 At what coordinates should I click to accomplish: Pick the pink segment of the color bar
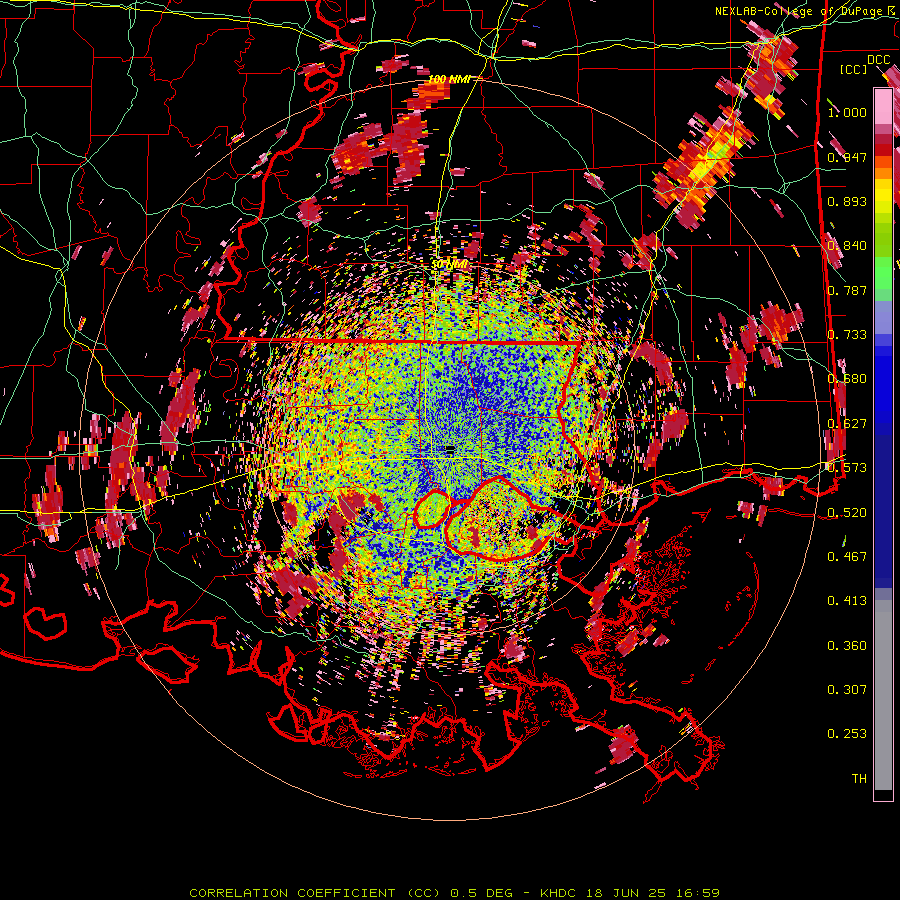click(883, 106)
